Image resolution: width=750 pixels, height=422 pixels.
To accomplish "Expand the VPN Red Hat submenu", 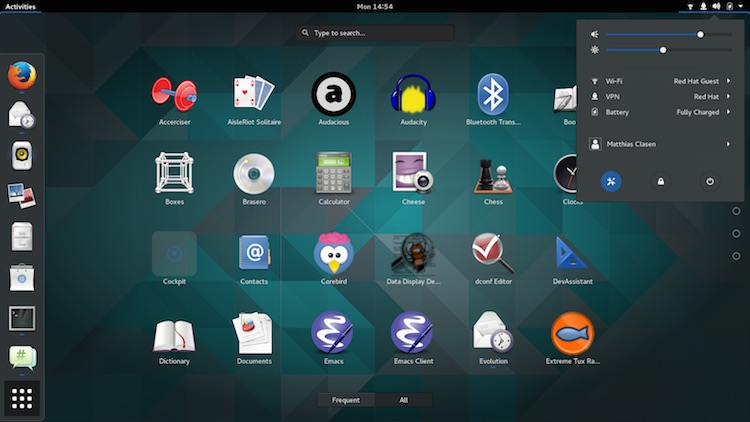I will point(660,97).
